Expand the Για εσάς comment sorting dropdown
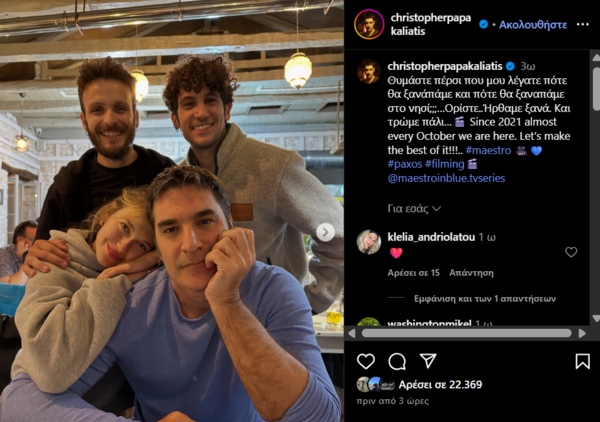 (x=414, y=209)
